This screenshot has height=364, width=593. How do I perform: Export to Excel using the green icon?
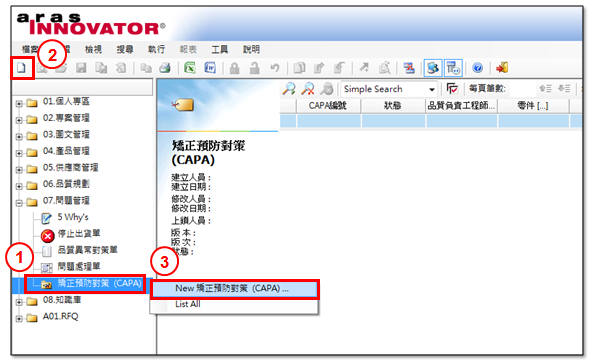coord(190,68)
